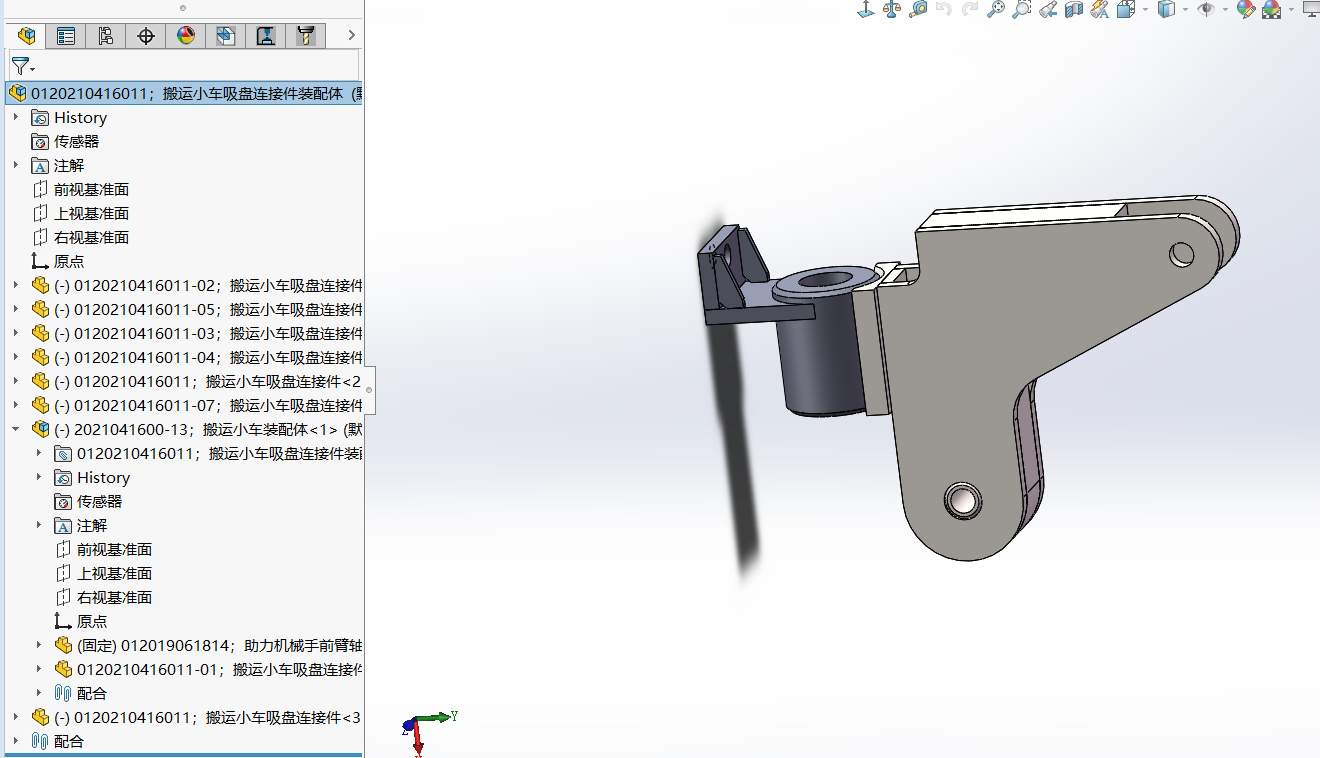Click the grayed-out Redo arrow

click(970, 9)
